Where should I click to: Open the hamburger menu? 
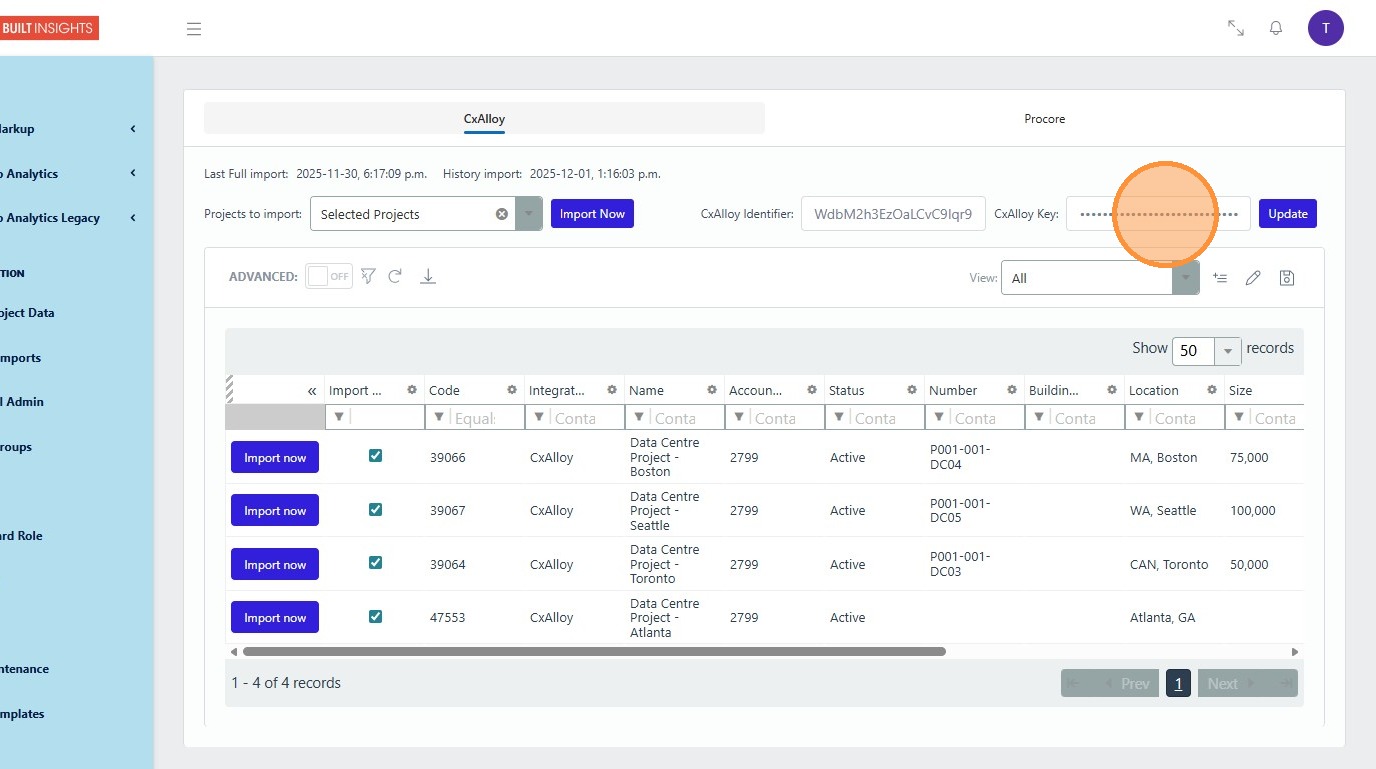(x=194, y=29)
